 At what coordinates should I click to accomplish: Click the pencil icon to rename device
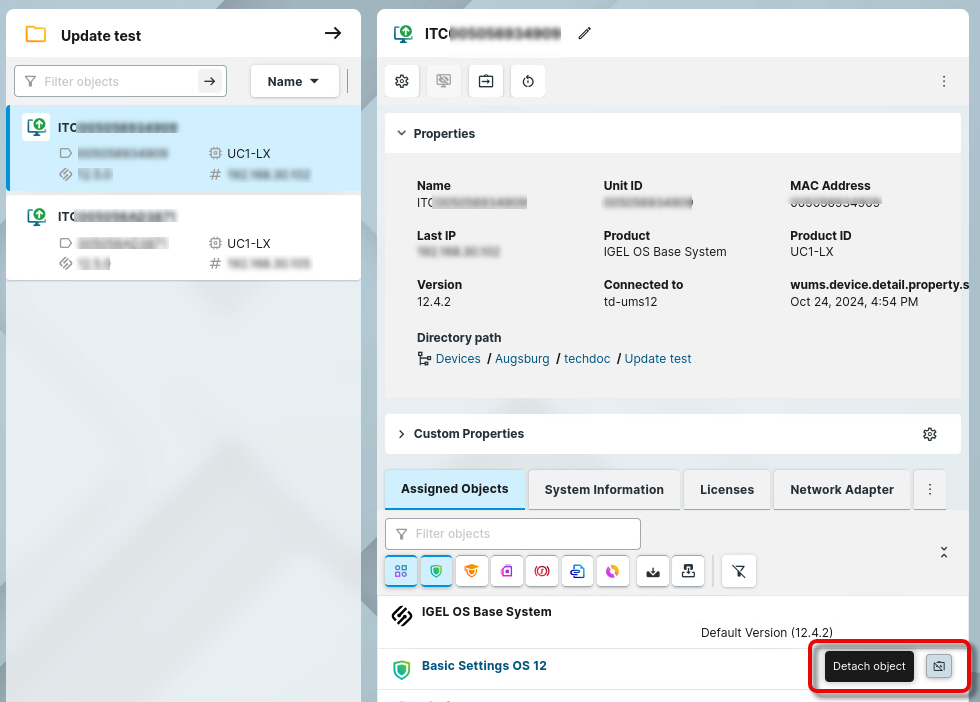pyautogui.click(x=585, y=34)
